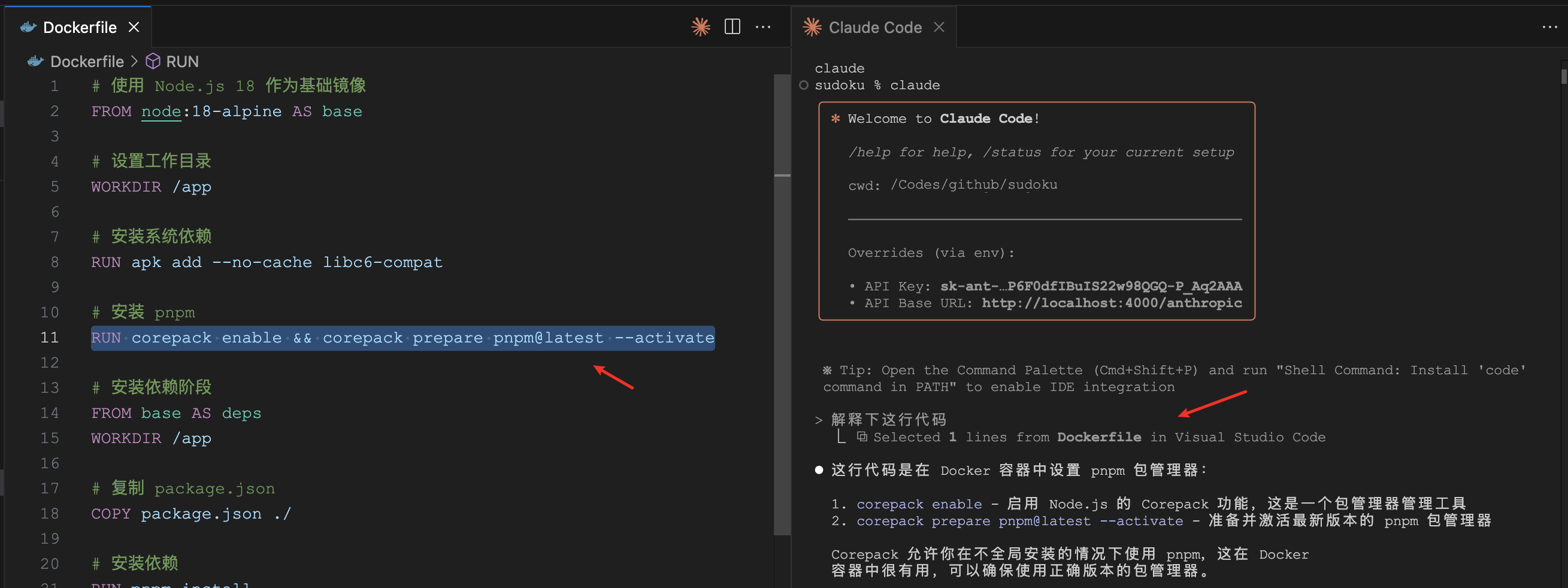Image resolution: width=1568 pixels, height=588 pixels.
Task: Click line number 2 in gutter
Action: [54, 111]
